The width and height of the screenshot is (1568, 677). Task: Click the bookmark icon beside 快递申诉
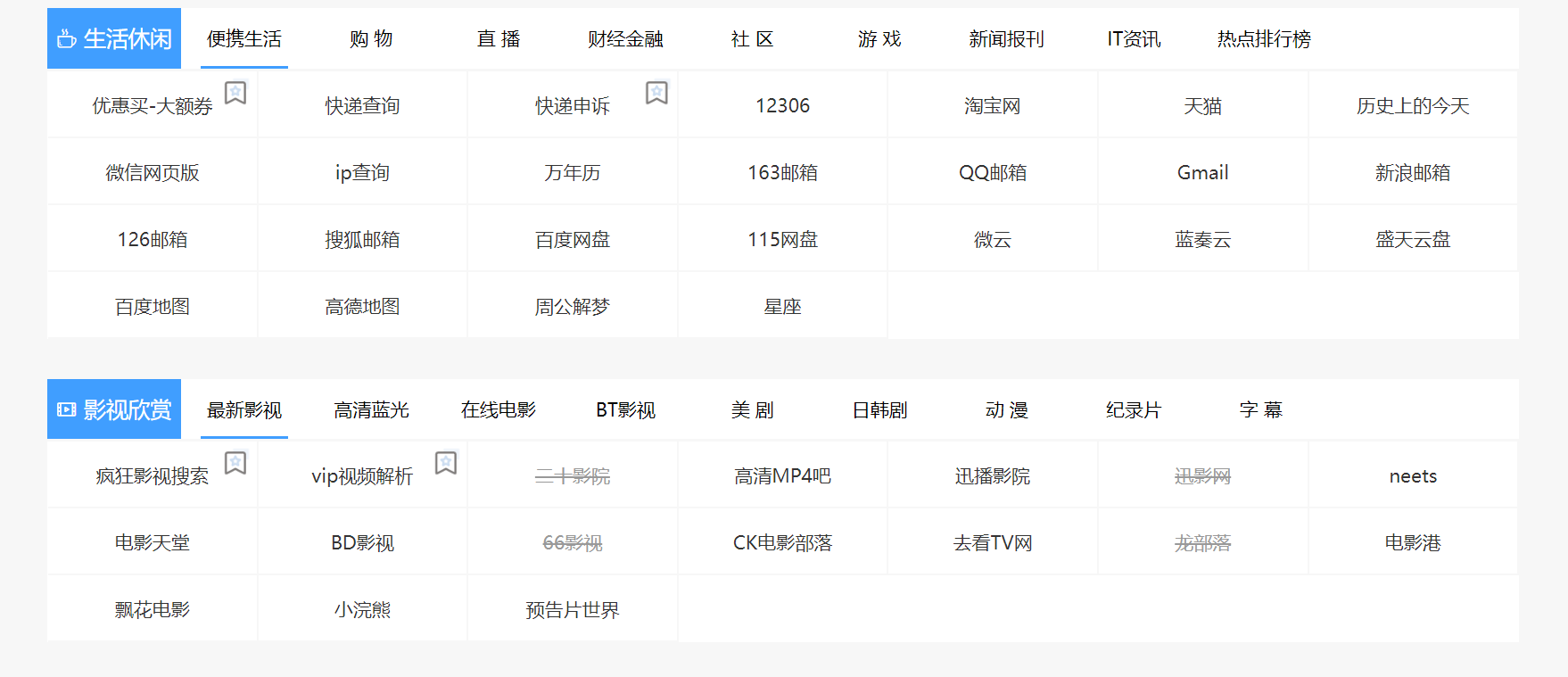click(x=656, y=93)
